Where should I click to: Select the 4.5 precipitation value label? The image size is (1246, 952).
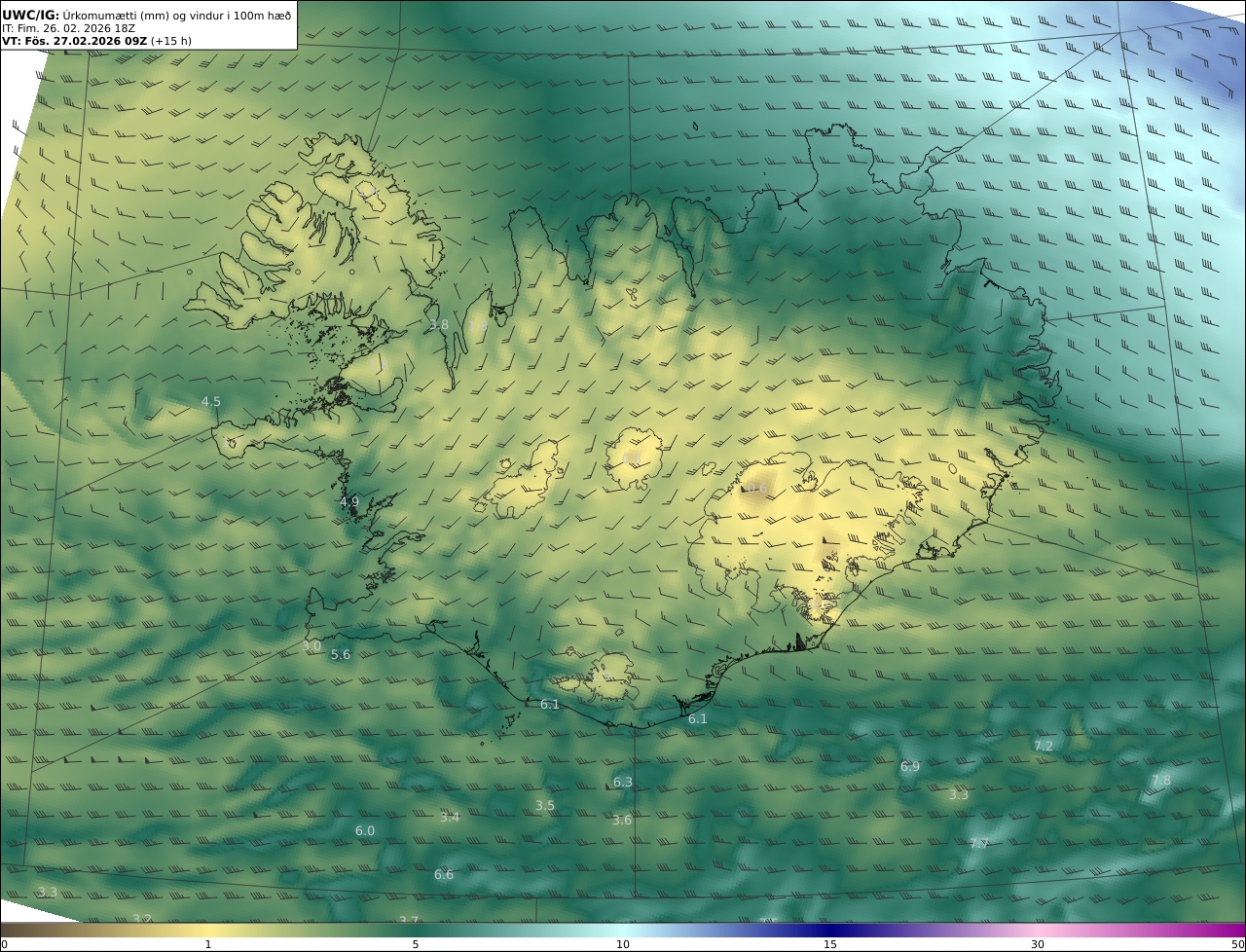tap(211, 402)
